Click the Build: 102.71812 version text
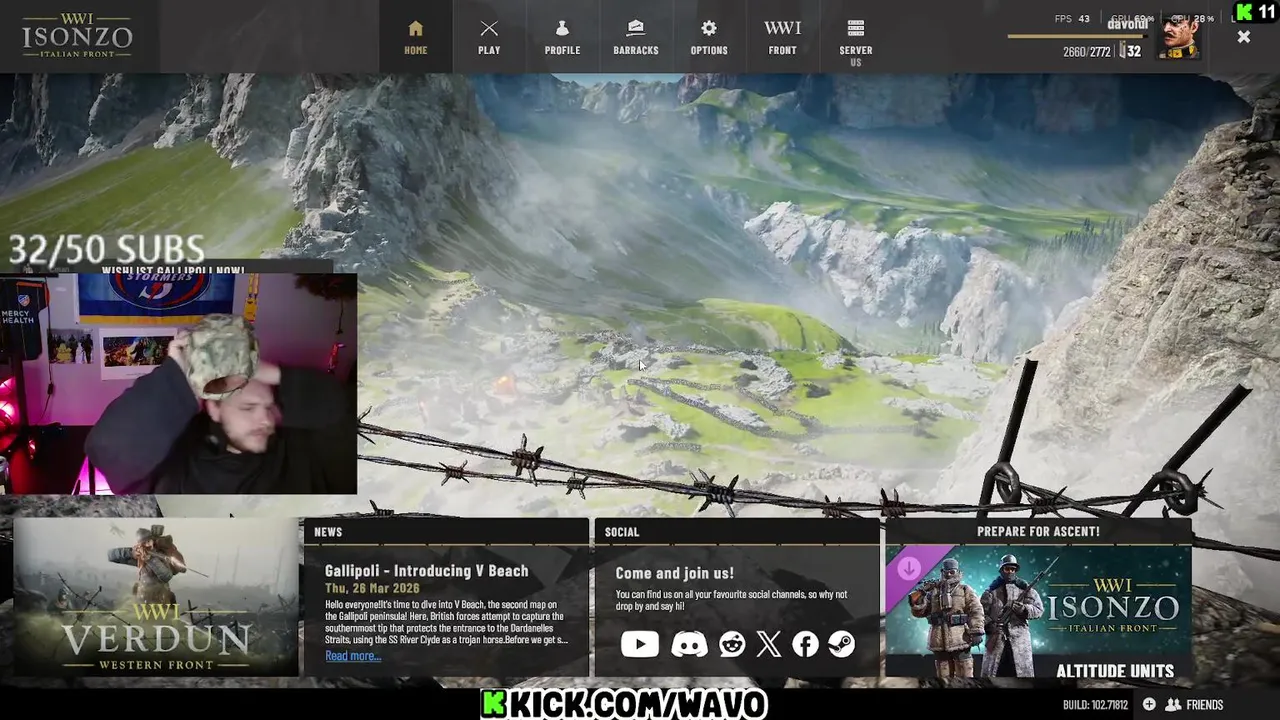1280x720 pixels. [x=1095, y=705]
